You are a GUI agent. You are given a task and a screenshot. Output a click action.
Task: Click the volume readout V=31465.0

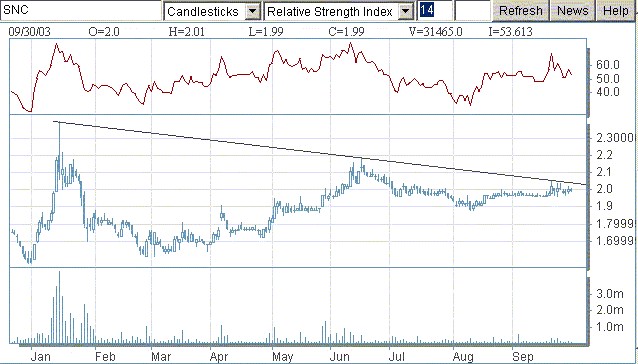coord(436,32)
